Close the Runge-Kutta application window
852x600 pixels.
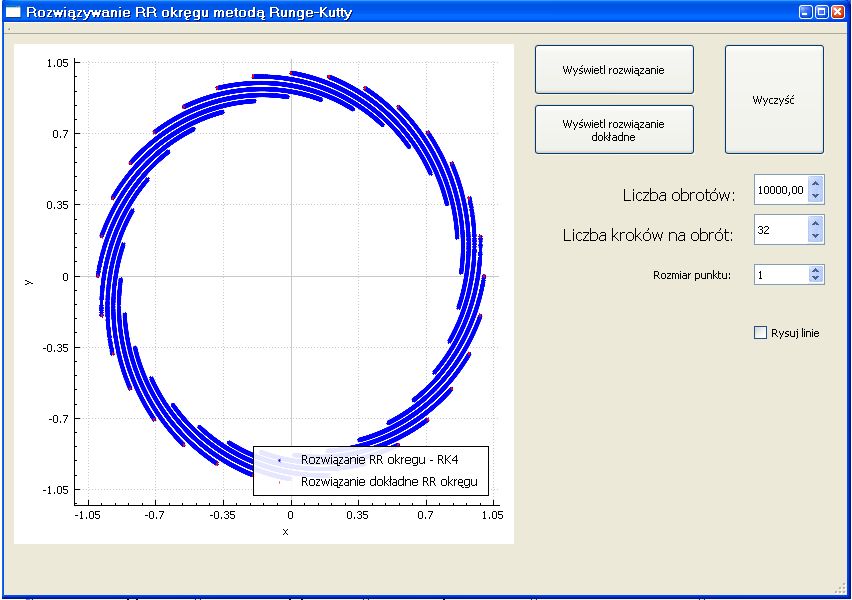coord(838,13)
